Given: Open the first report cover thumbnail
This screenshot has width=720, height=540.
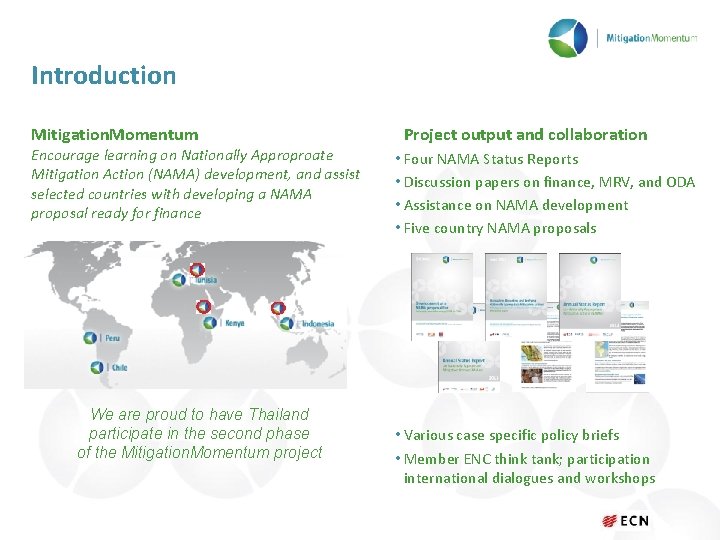Looking at the screenshot, I should tap(442, 296).
